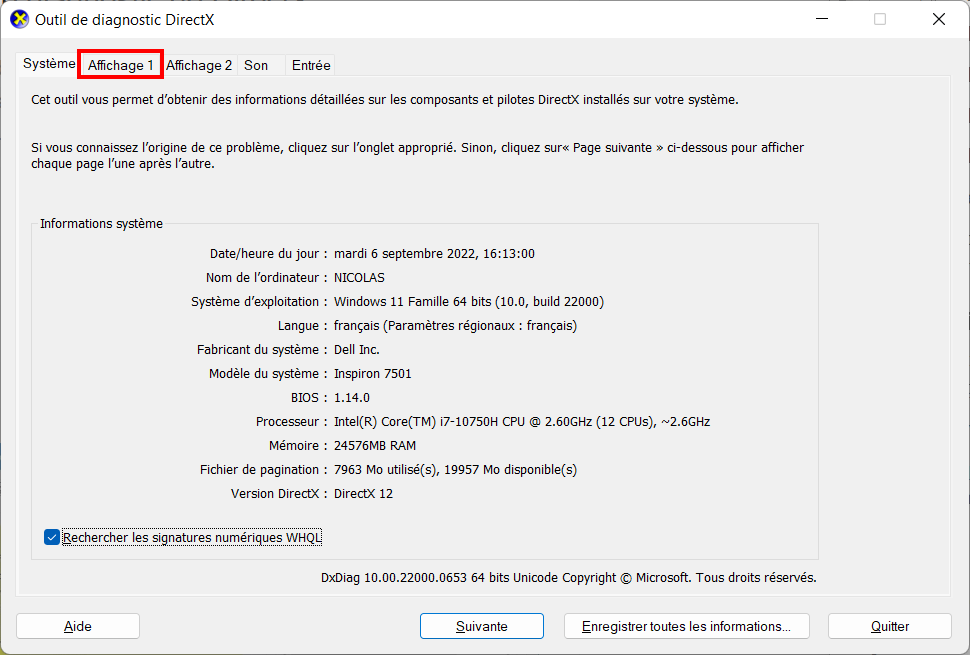Click the Suivante button
The image size is (970, 655).
482,627
